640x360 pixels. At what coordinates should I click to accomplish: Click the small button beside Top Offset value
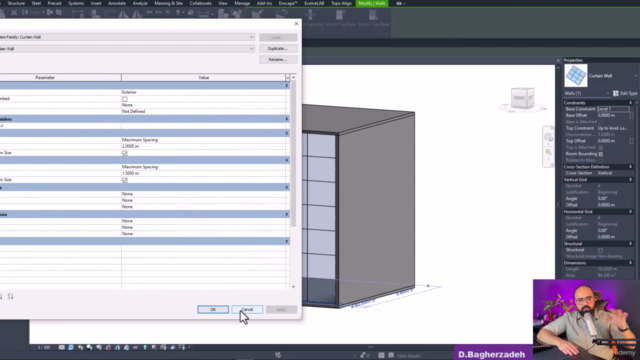[631, 141]
